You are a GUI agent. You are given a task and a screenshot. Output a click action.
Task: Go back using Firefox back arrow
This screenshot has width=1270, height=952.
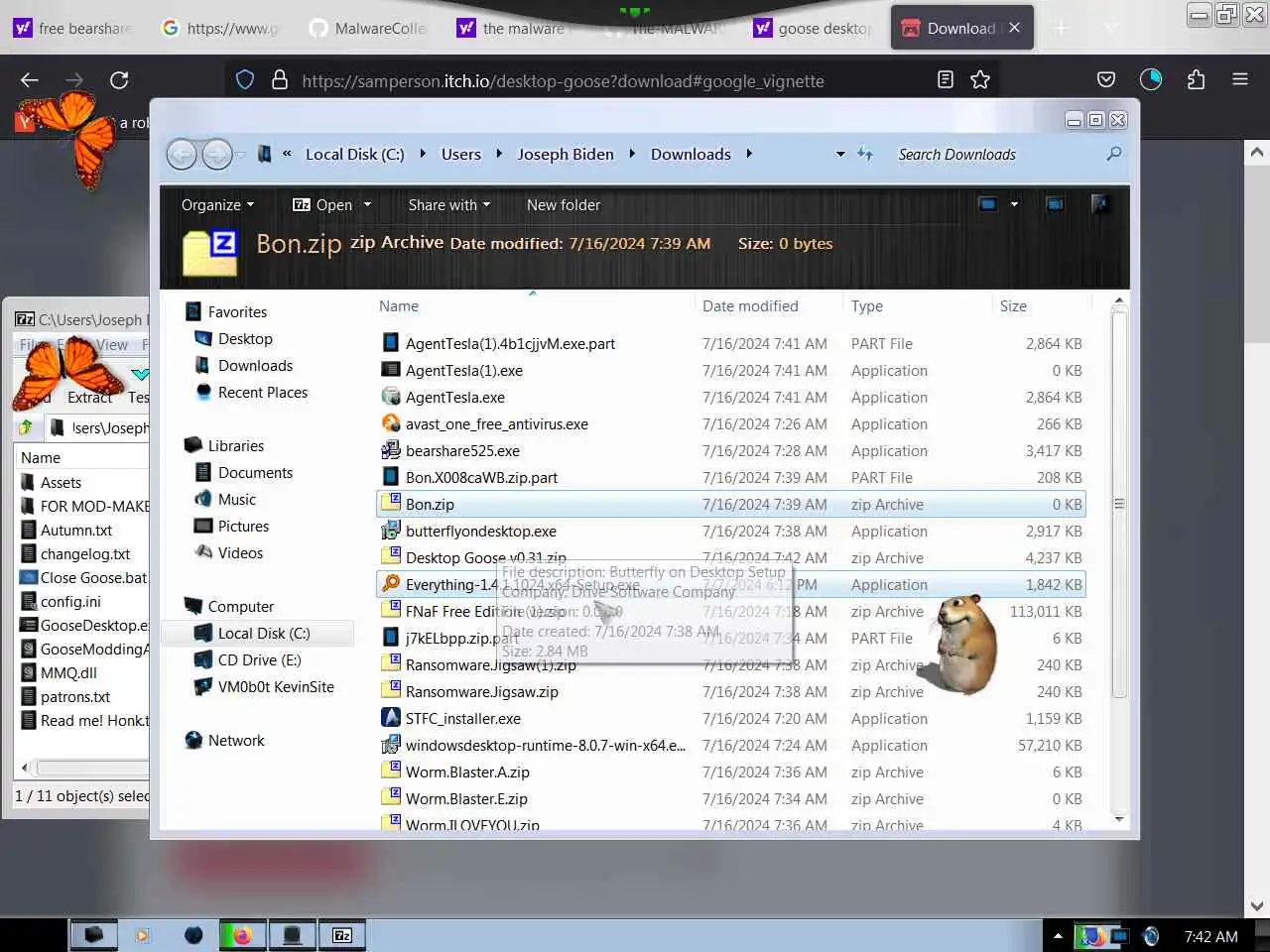[x=30, y=80]
